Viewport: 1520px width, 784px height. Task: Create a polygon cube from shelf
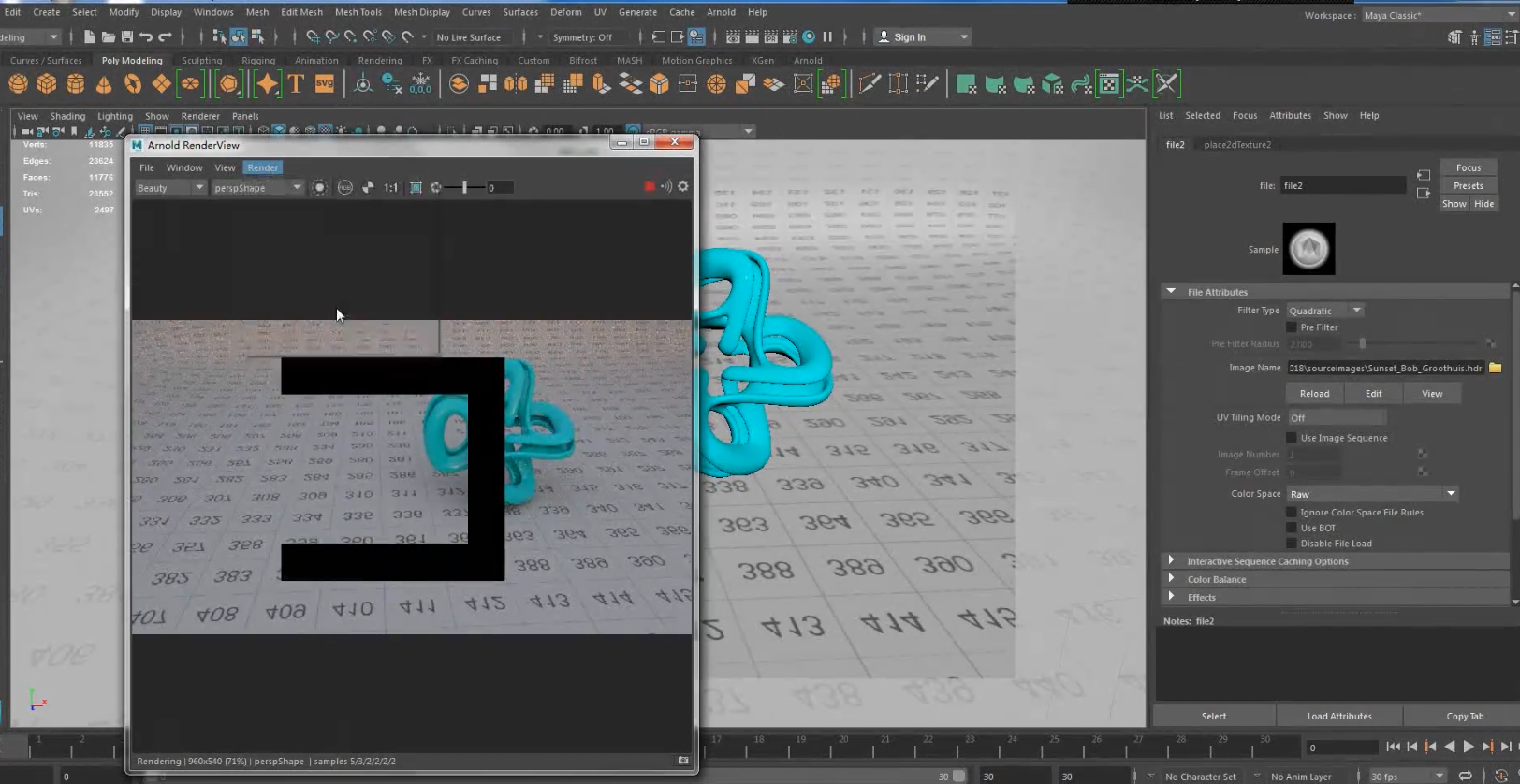pyautogui.click(x=46, y=84)
